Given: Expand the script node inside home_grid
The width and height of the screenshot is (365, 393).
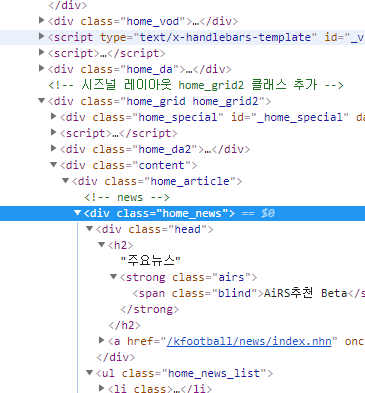Looking at the screenshot, I should pyautogui.click(x=53, y=132).
